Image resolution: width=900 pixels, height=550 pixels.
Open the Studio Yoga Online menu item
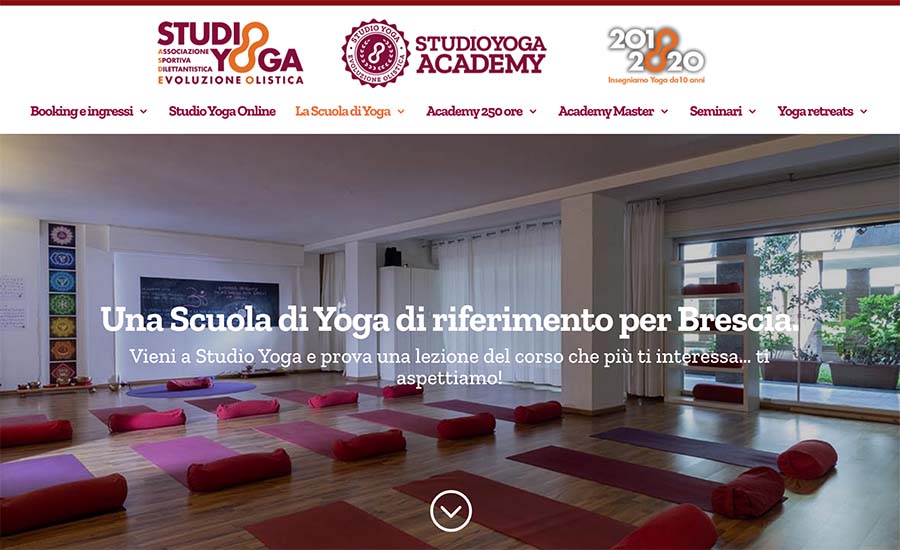click(x=222, y=111)
